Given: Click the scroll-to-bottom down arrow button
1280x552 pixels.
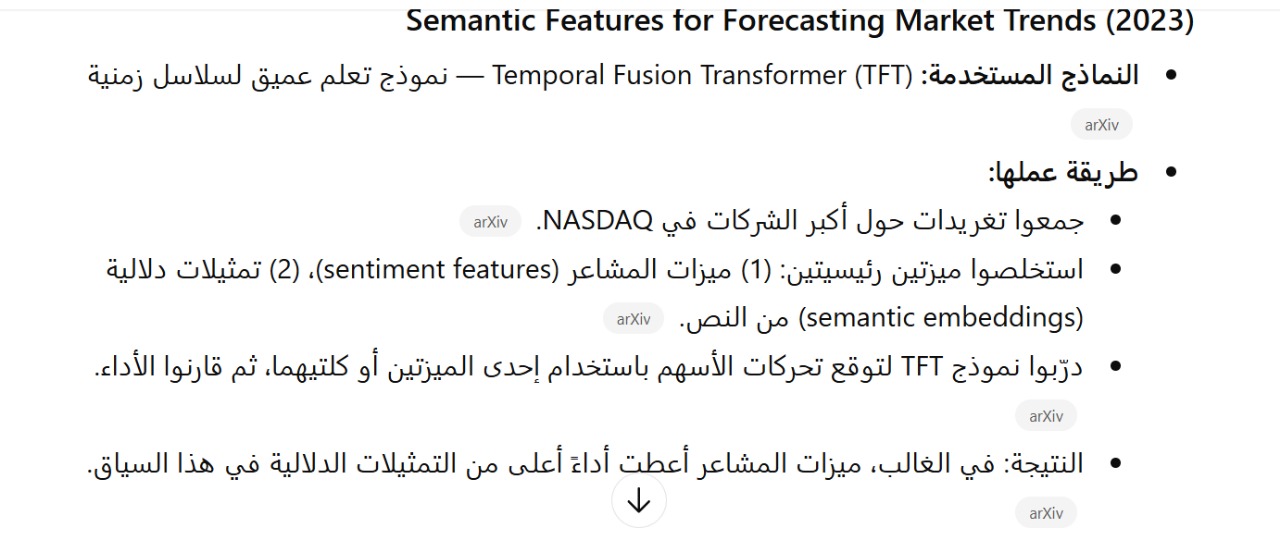Looking at the screenshot, I should 638,502.
